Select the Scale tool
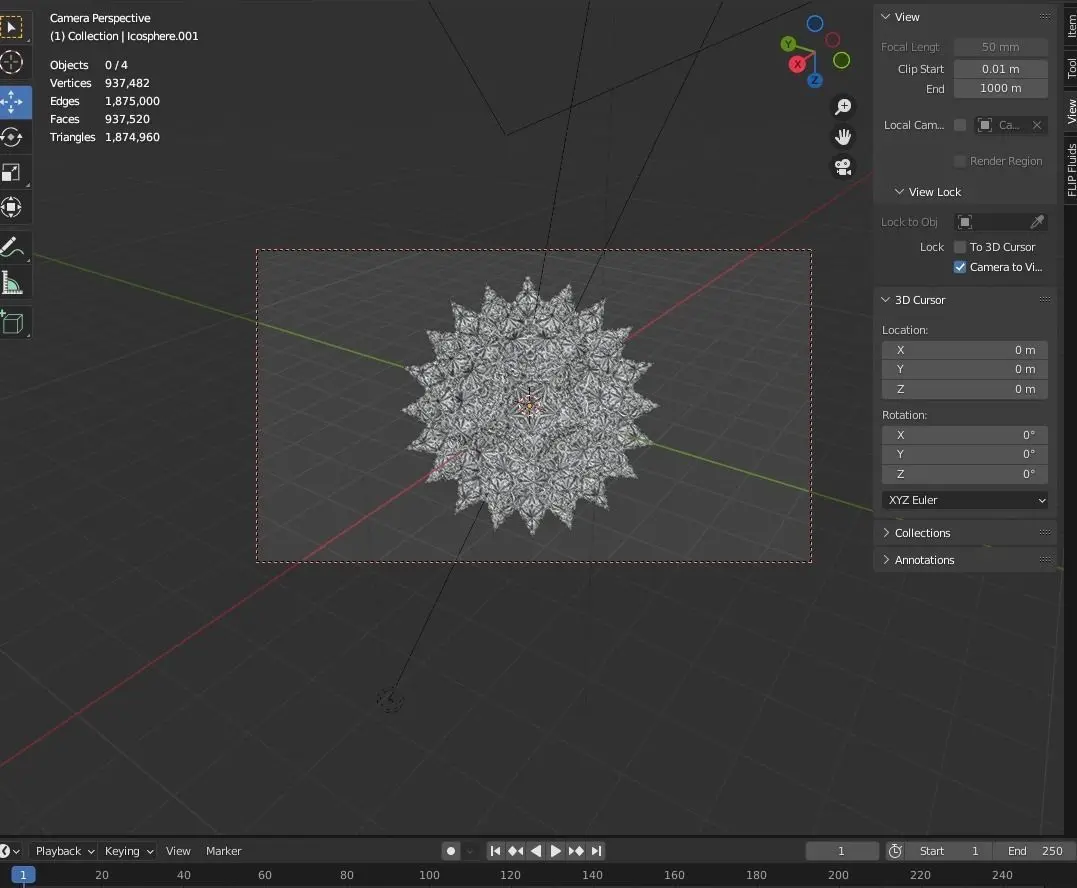Viewport: 1077px width, 888px height. point(12,172)
